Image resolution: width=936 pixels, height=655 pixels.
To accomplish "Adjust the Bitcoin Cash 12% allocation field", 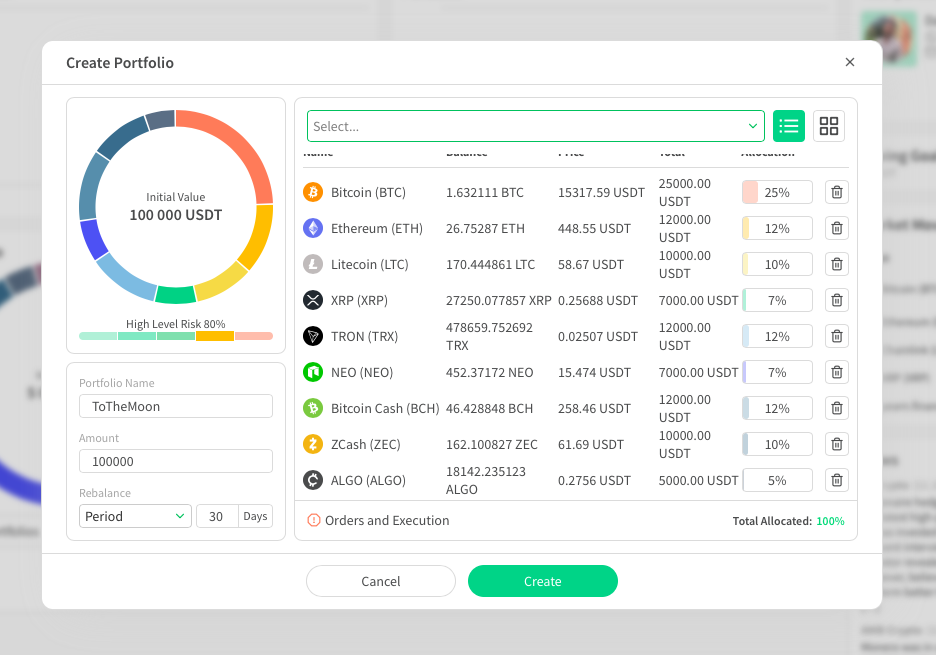I will coord(777,408).
